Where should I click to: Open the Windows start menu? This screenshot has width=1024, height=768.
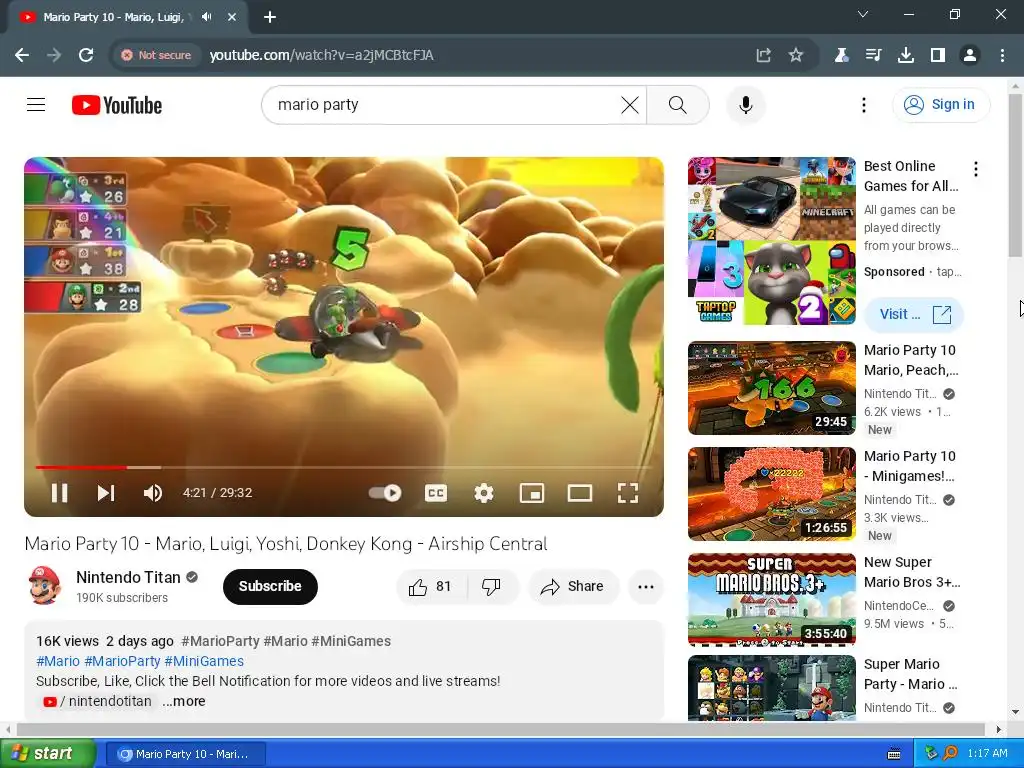(x=48, y=754)
